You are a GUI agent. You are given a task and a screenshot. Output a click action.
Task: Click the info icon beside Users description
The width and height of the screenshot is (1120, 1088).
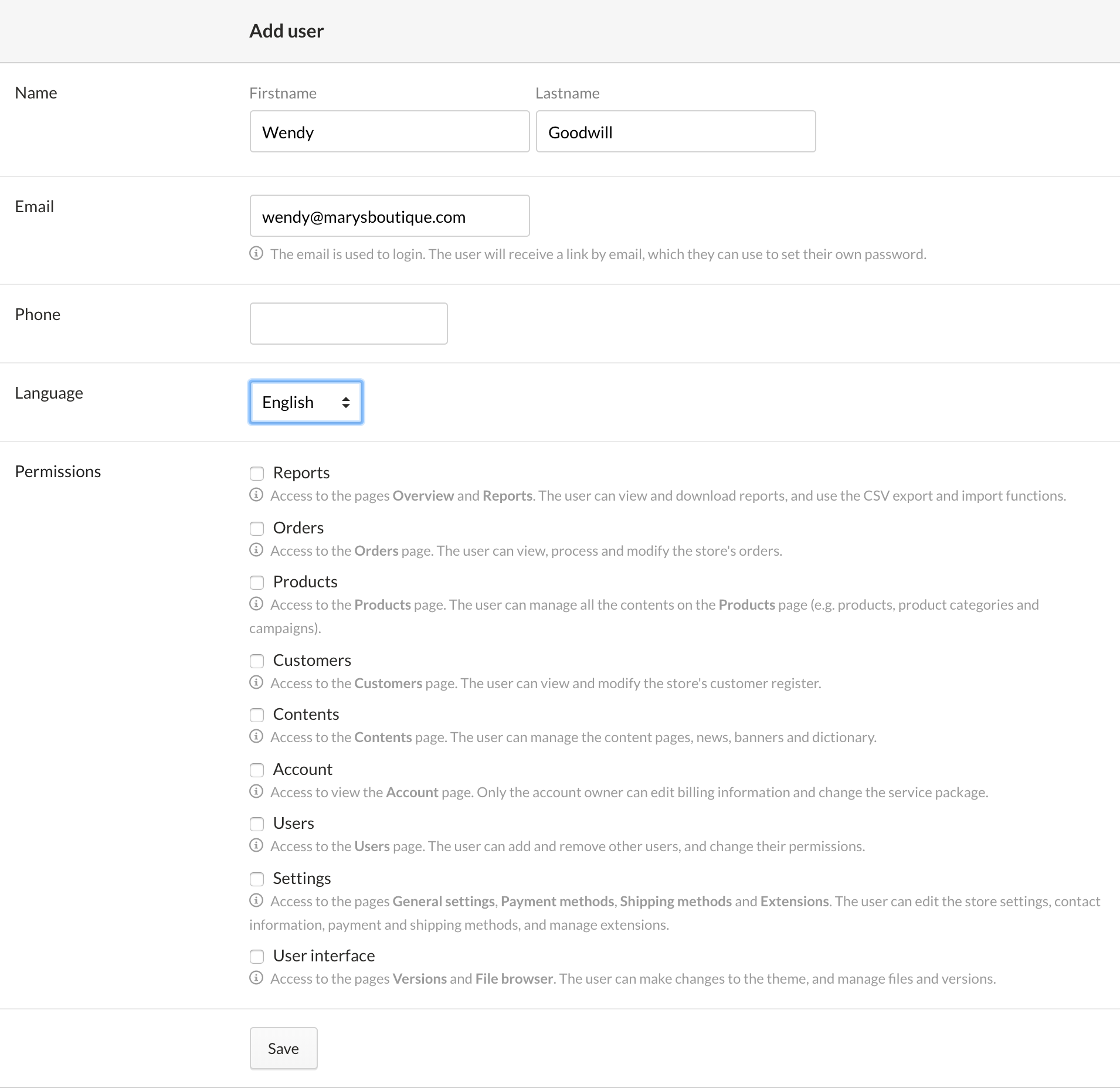[x=256, y=845]
